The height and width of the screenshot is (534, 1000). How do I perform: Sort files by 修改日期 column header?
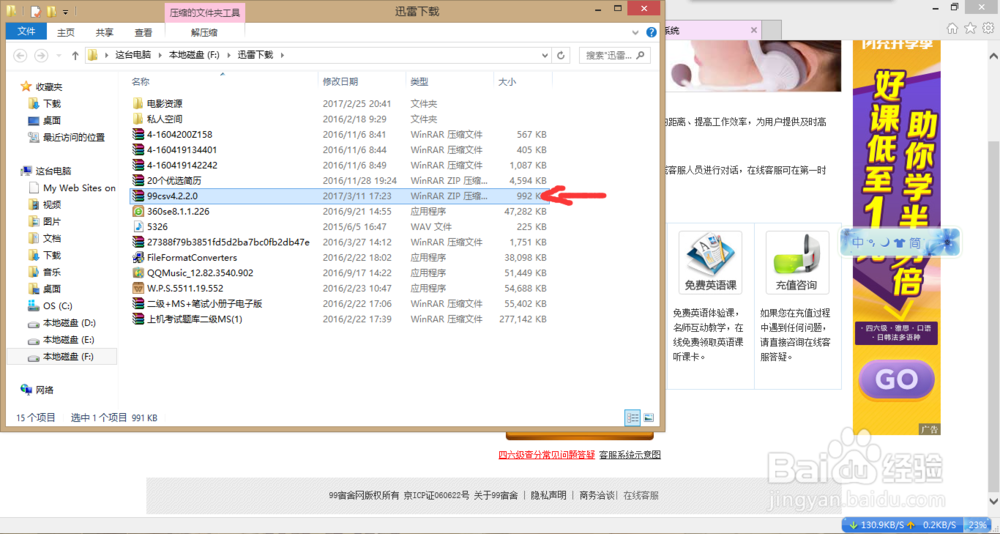pos(340,82)
